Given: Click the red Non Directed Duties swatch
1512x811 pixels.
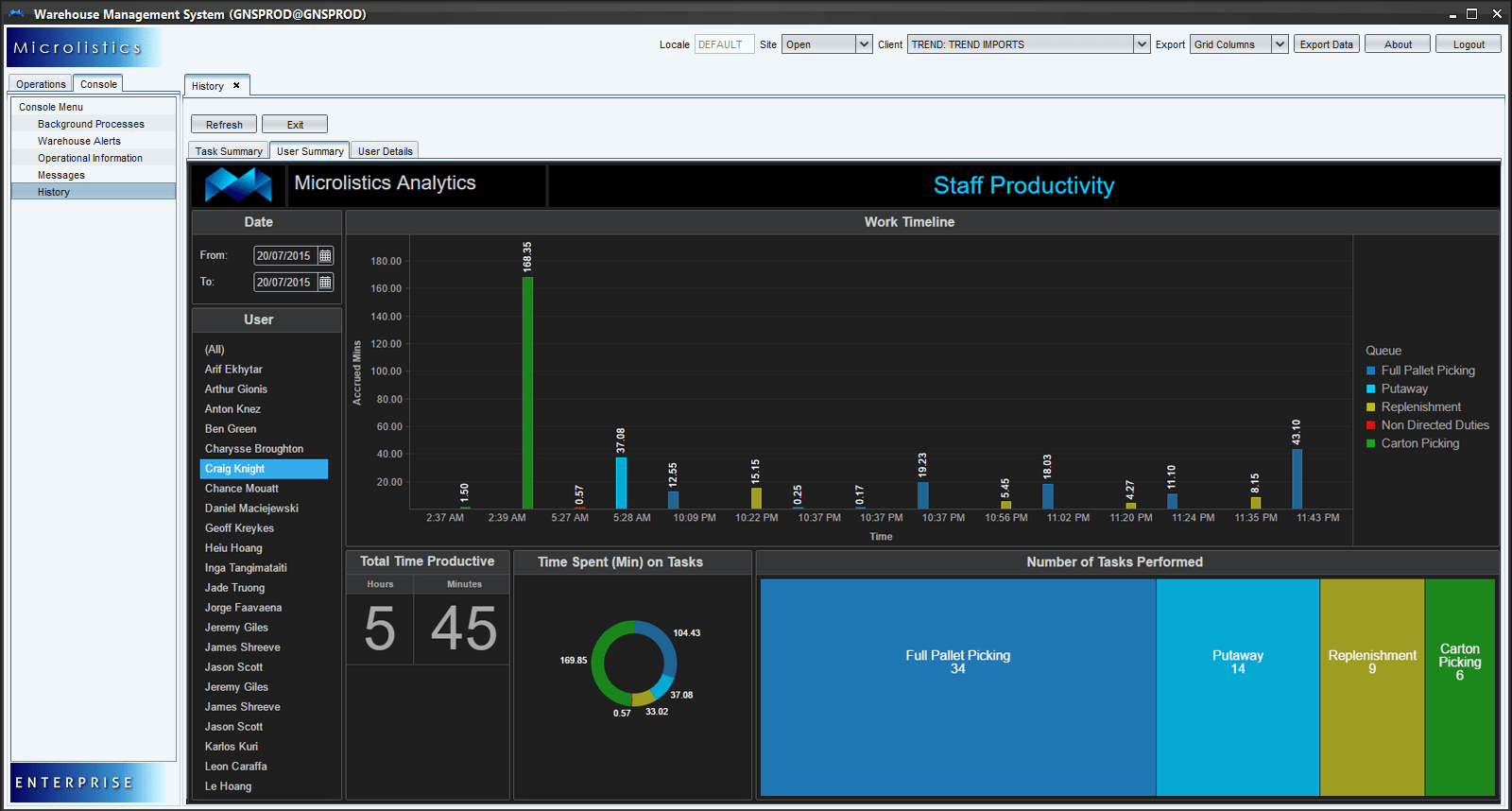Looking at the screenshot, I should click(x=1370, y=425).
